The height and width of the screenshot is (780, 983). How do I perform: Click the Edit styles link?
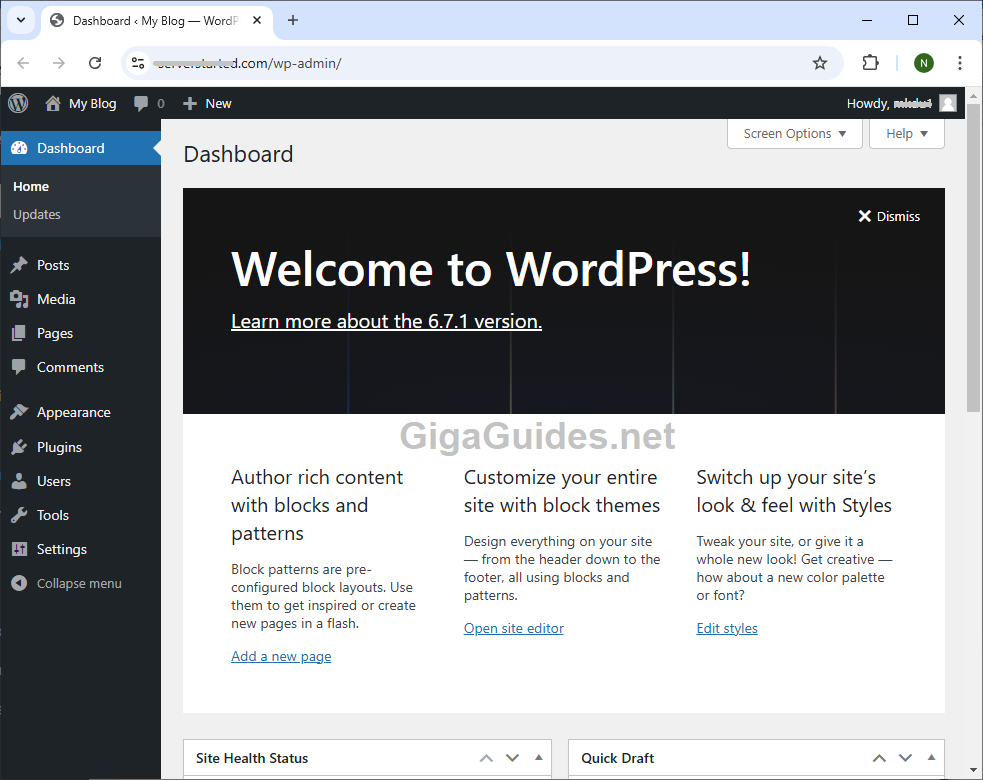click(x=727, y=628)
